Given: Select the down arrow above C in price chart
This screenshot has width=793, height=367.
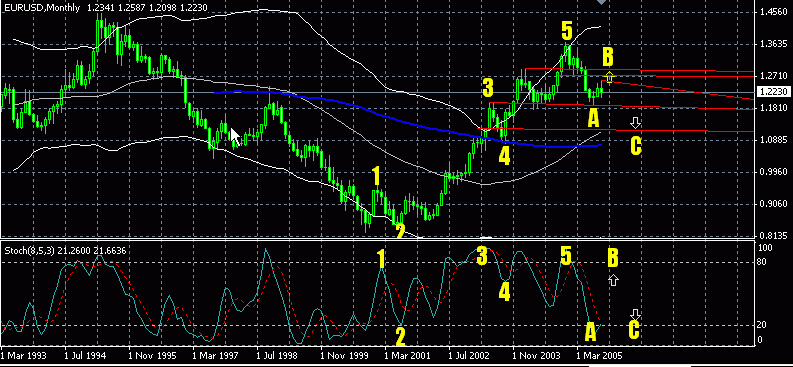Looking at the screenshot, I should tap(636, 122).
